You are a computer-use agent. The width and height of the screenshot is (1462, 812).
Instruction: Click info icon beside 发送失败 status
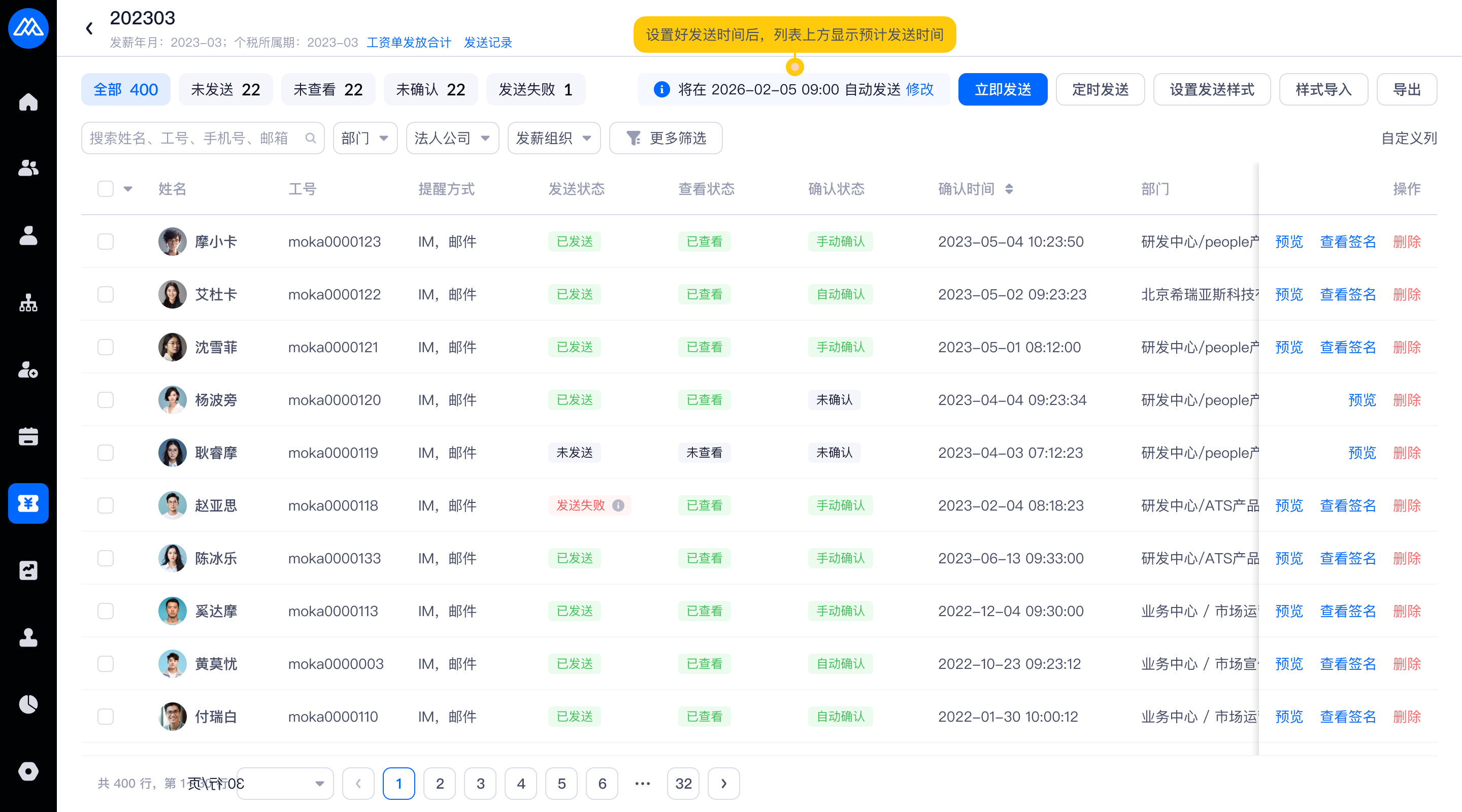click(x=618, y=505)
